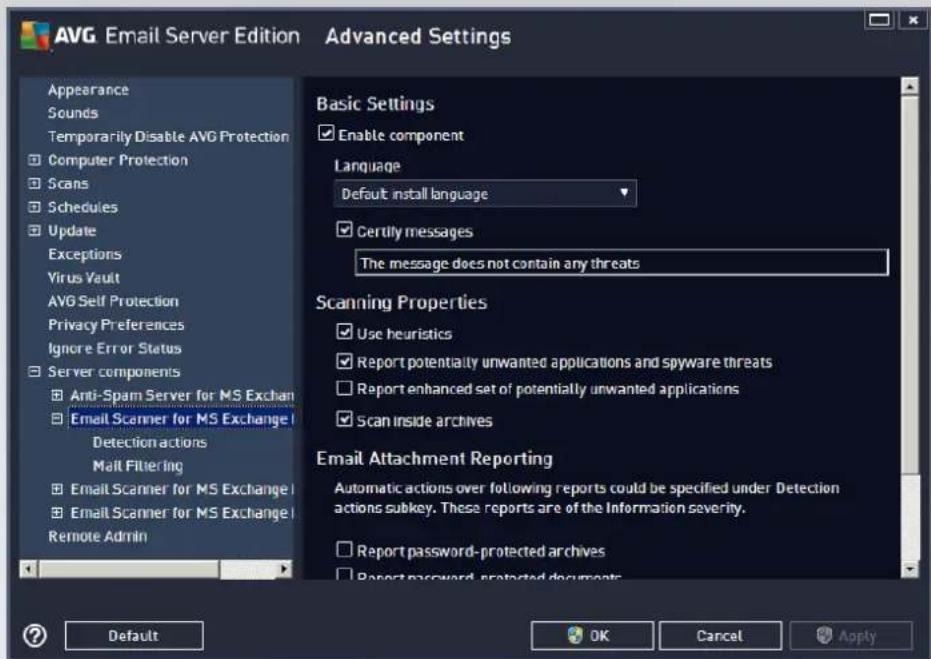Click the certify message text field
This screenshot has height=659, width=931.
click(622, 263)
